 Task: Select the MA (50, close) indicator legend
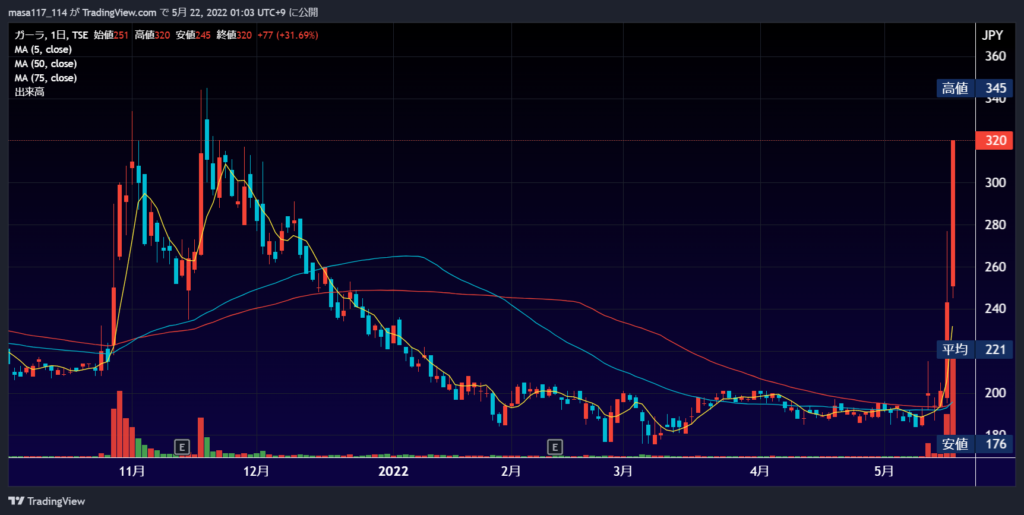[46, 64]
